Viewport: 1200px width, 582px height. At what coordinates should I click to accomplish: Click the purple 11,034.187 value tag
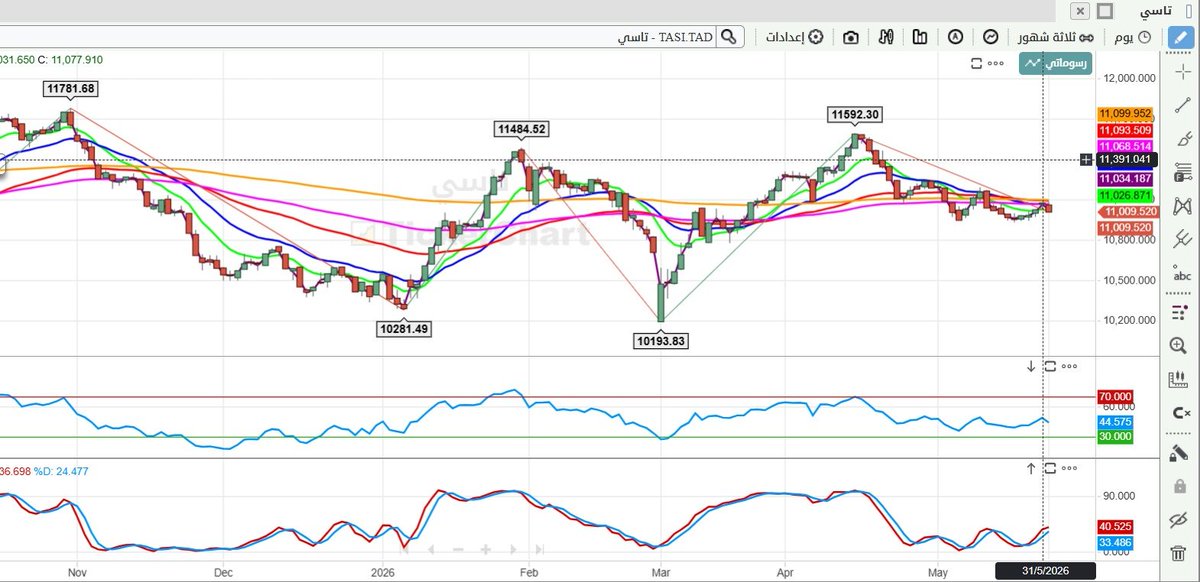[x=1125, y=178]
